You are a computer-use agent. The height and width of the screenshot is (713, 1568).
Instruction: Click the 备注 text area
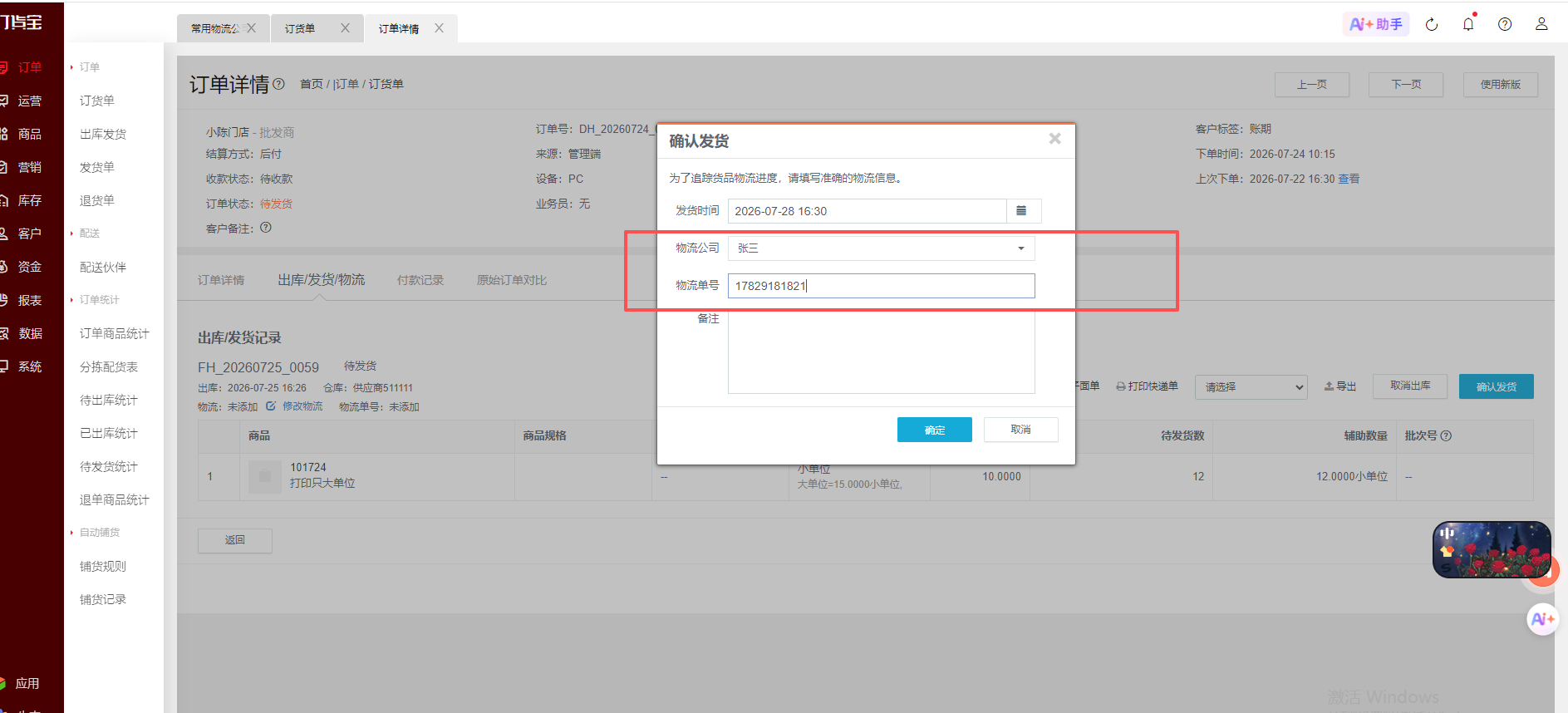[x=882, y=352]
